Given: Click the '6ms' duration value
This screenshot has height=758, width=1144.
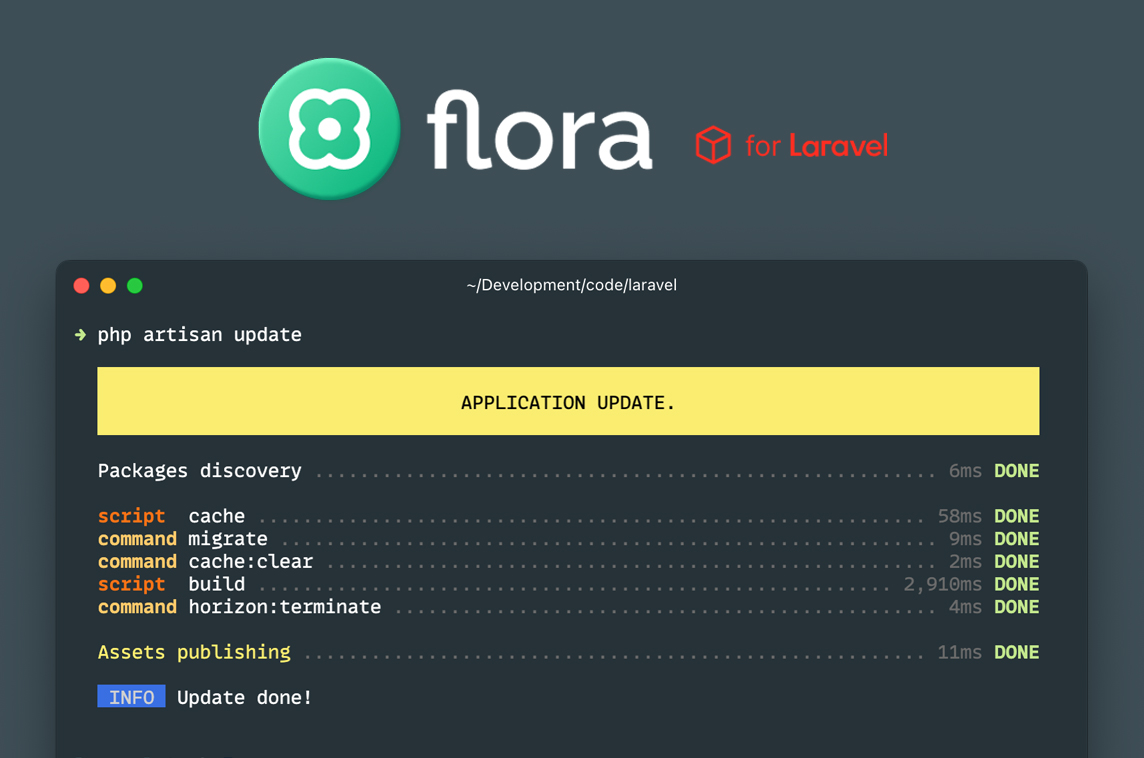Looking at the screenshot, I should 965,471.
